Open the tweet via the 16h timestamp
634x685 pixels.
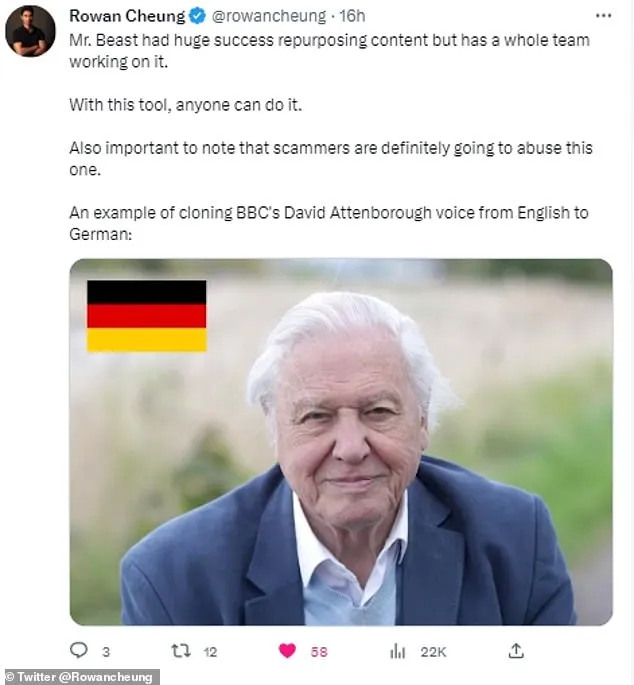point(352,16)
